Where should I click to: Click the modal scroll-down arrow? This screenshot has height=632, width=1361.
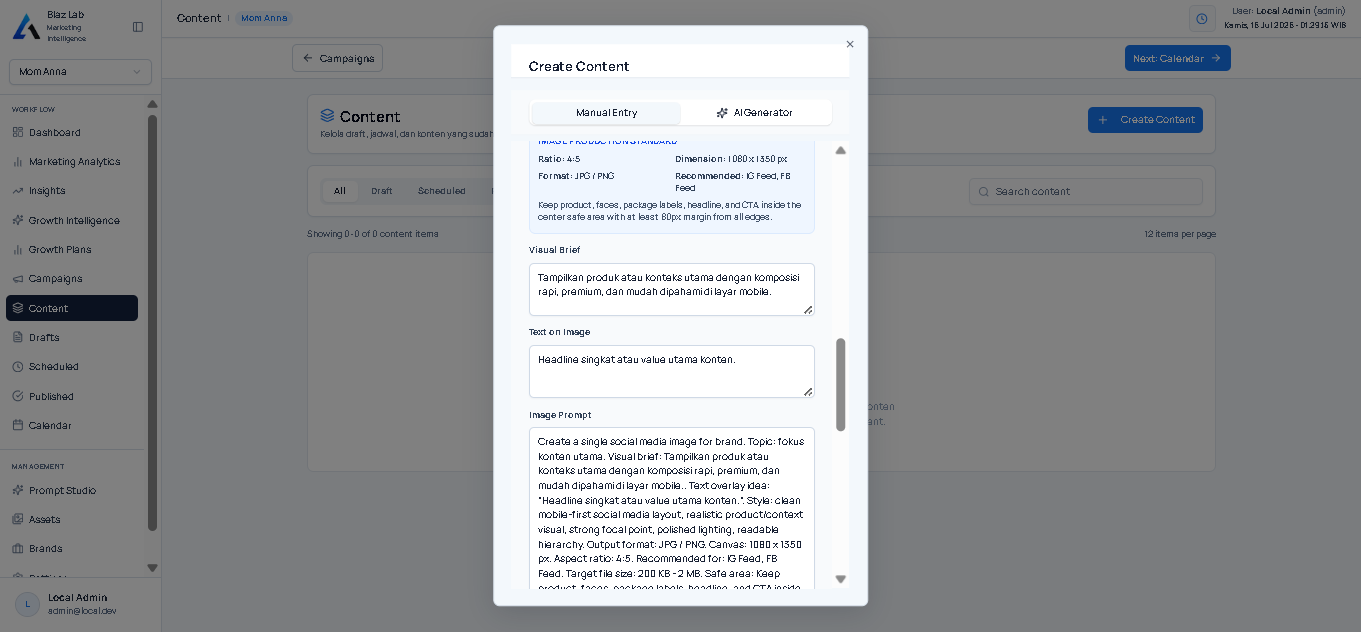click(840, 579)
